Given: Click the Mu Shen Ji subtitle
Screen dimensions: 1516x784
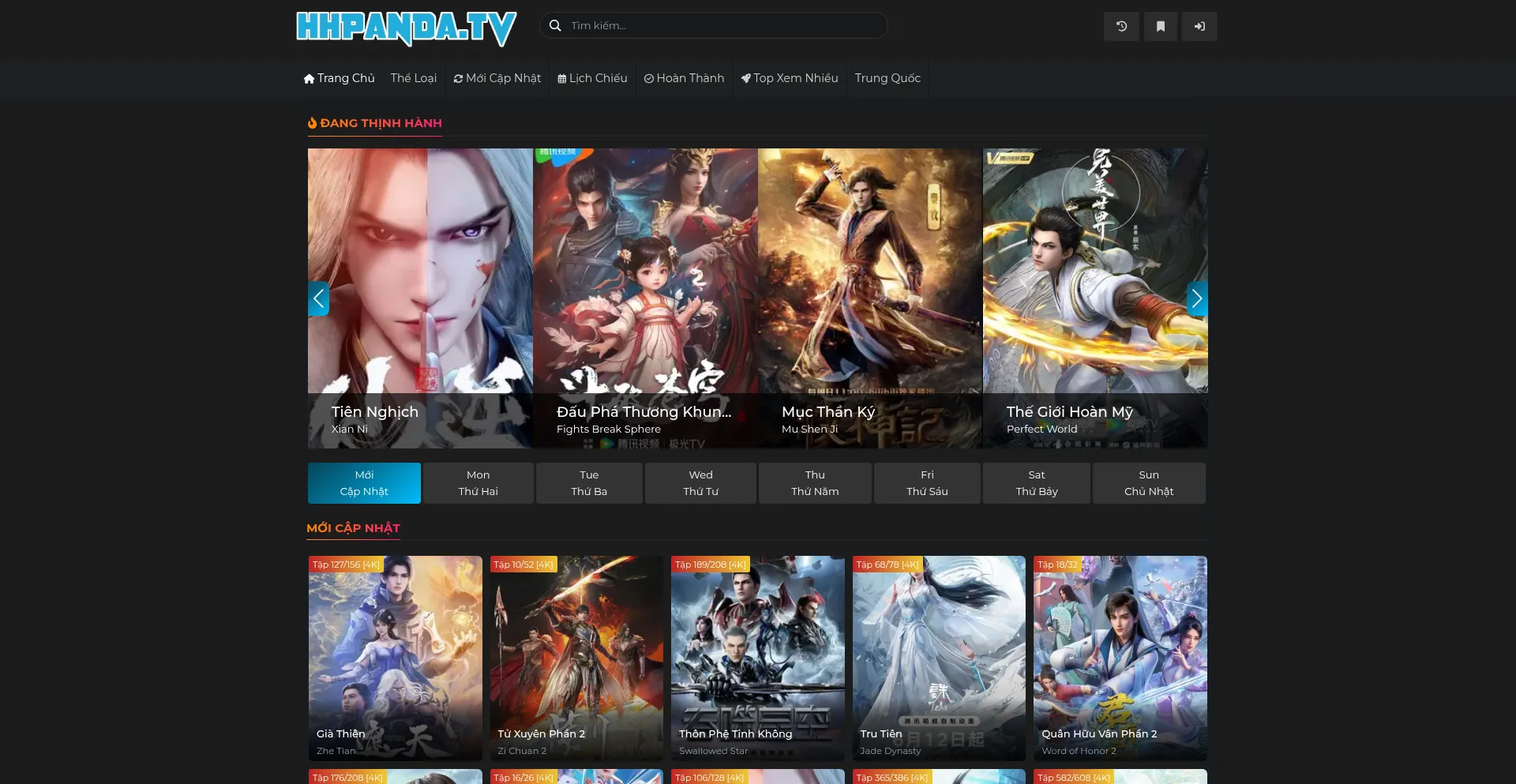Looking at the screenshot, I should [x=810, y=430].
